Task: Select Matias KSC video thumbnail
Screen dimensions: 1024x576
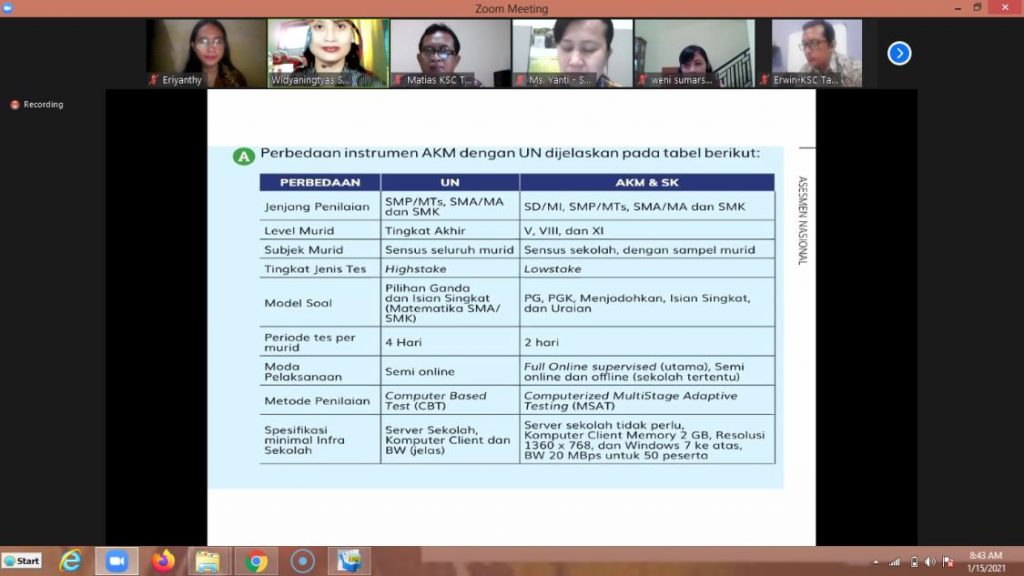Action: (x=450, y=53)
